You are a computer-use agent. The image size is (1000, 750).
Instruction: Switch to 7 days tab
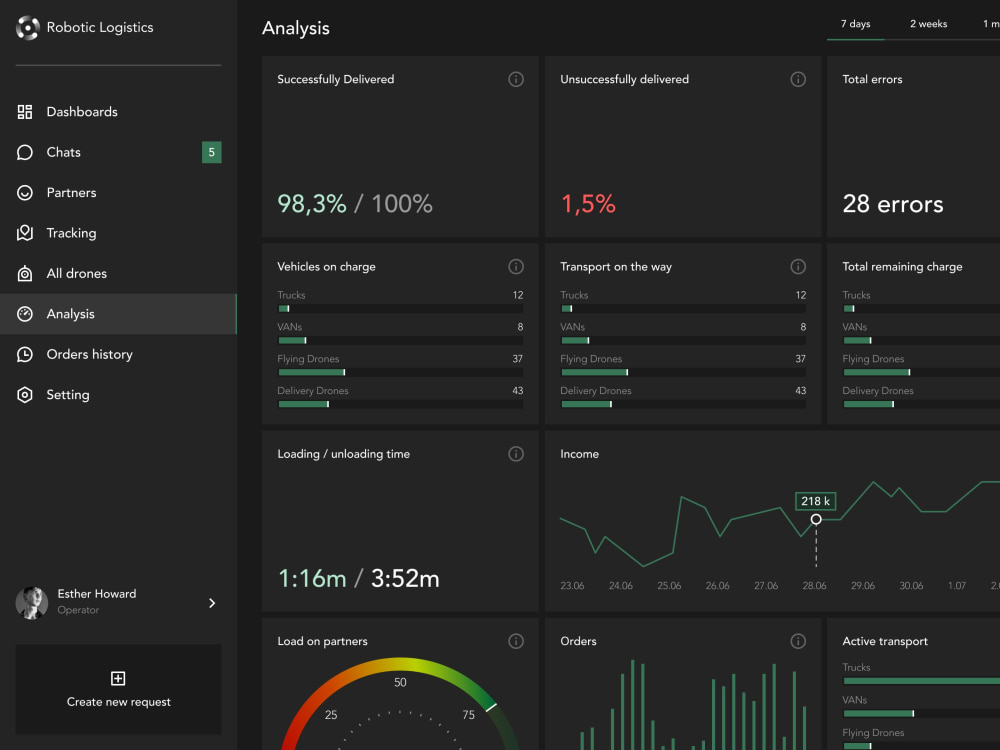pos(855,24)
